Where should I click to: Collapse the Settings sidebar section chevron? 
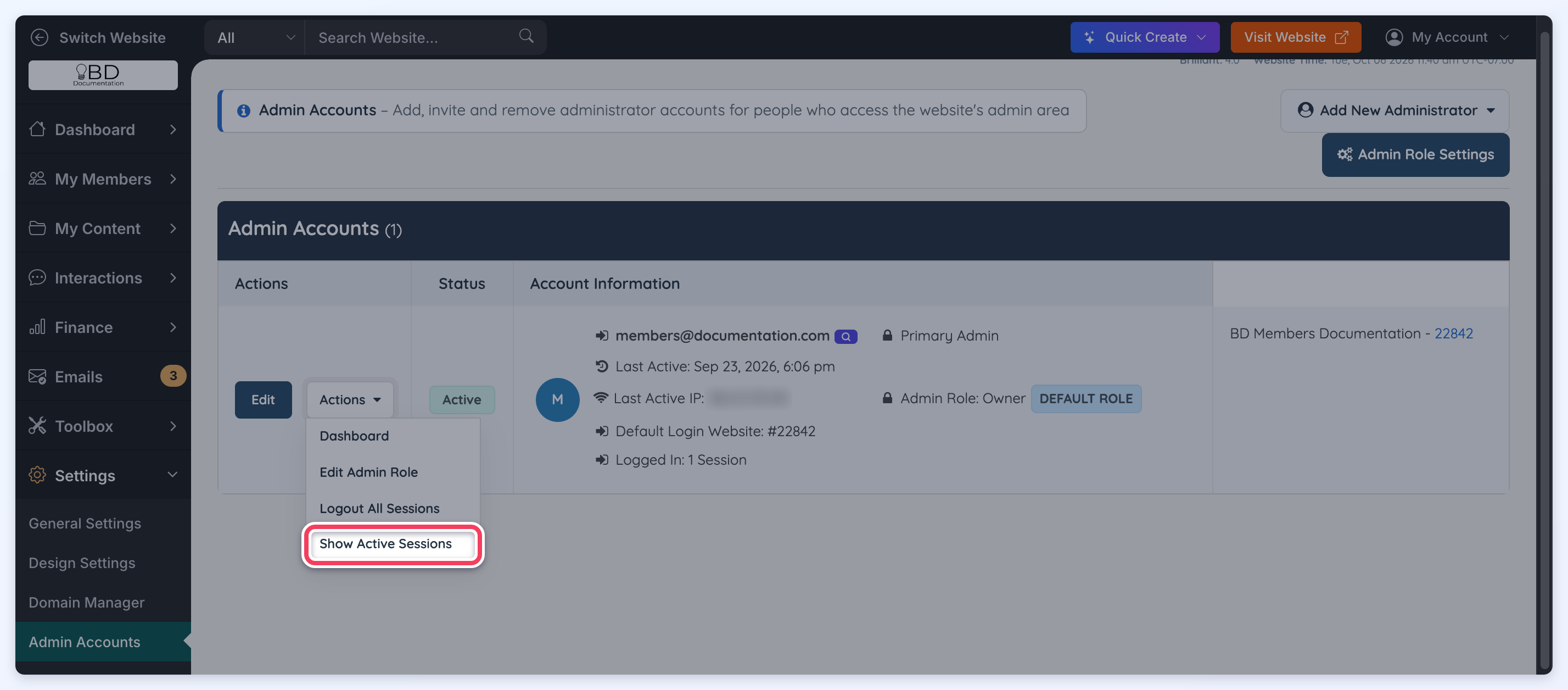[172, 475]
